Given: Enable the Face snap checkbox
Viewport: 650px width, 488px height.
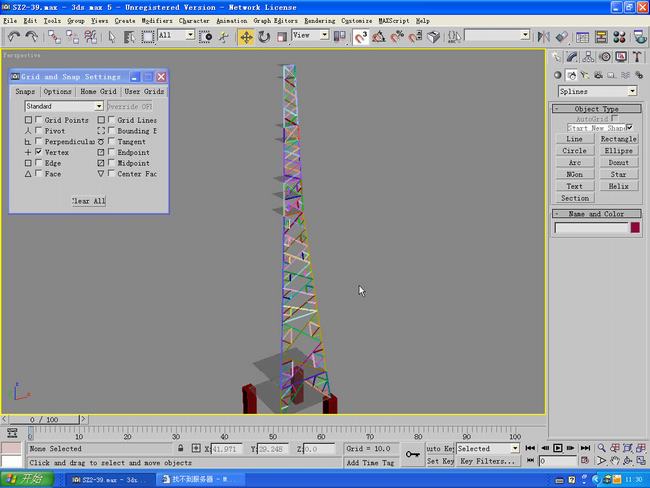Looking at the screenshot, I should click(x=39, y=173).
